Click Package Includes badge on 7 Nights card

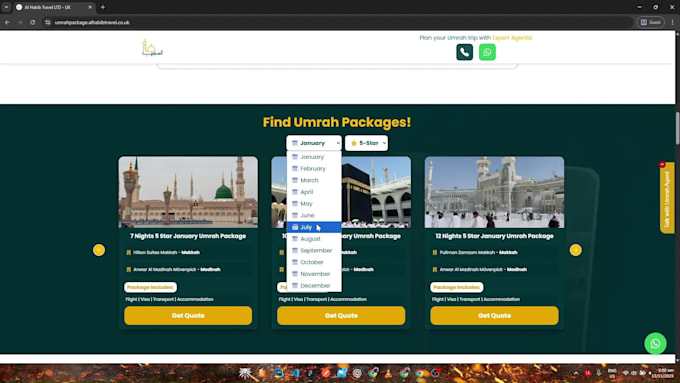pos(150,287)
